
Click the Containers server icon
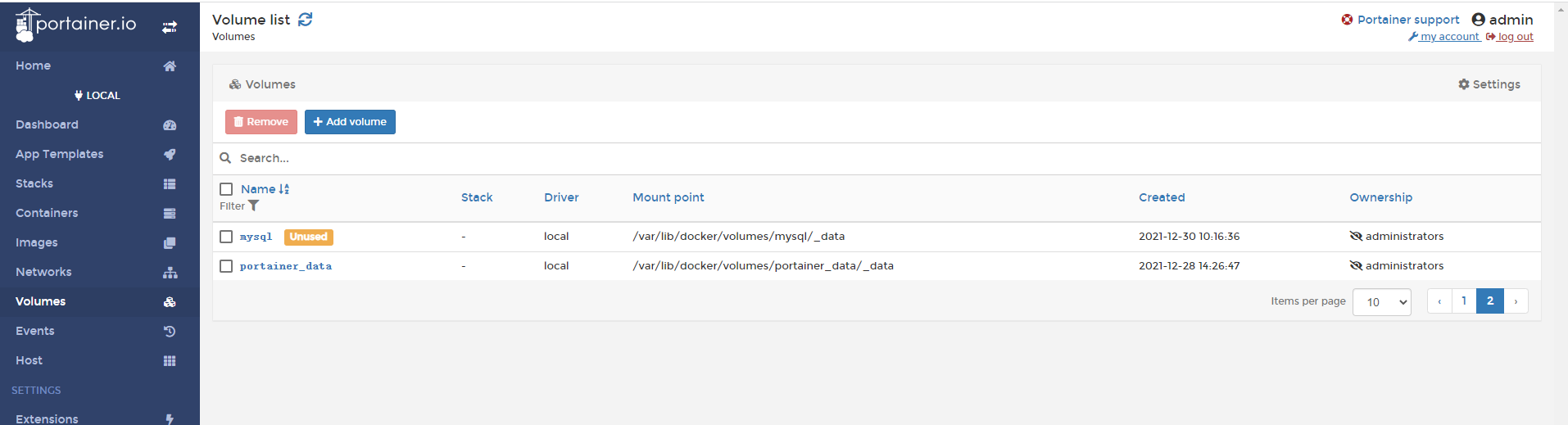click(170, 214)
